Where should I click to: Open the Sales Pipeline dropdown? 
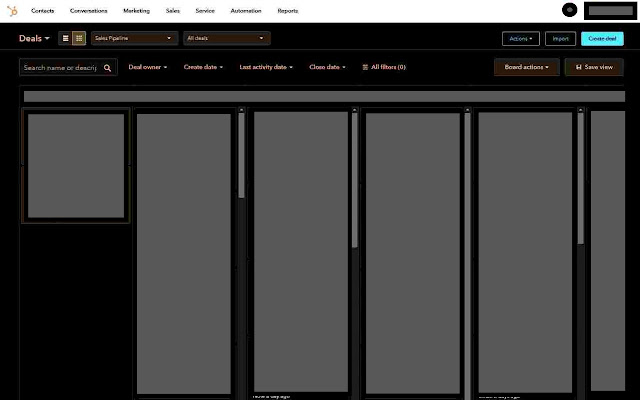click(x=134, y=38)
